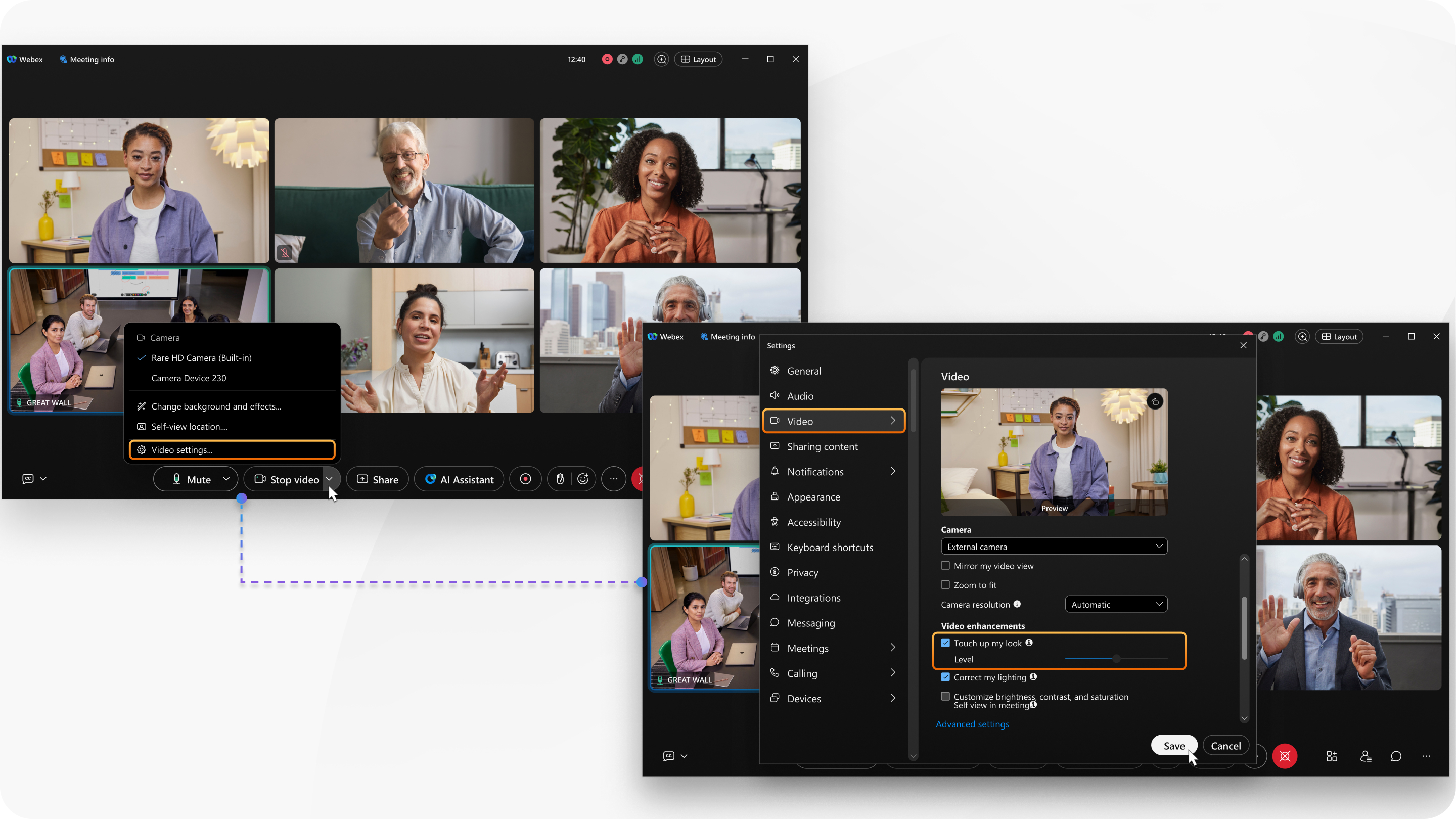Image resolution: width=1456 pixels, height=819 pixels.
Task: Open the chat bubble icon at bottom right
Action: coord(1395,756)
